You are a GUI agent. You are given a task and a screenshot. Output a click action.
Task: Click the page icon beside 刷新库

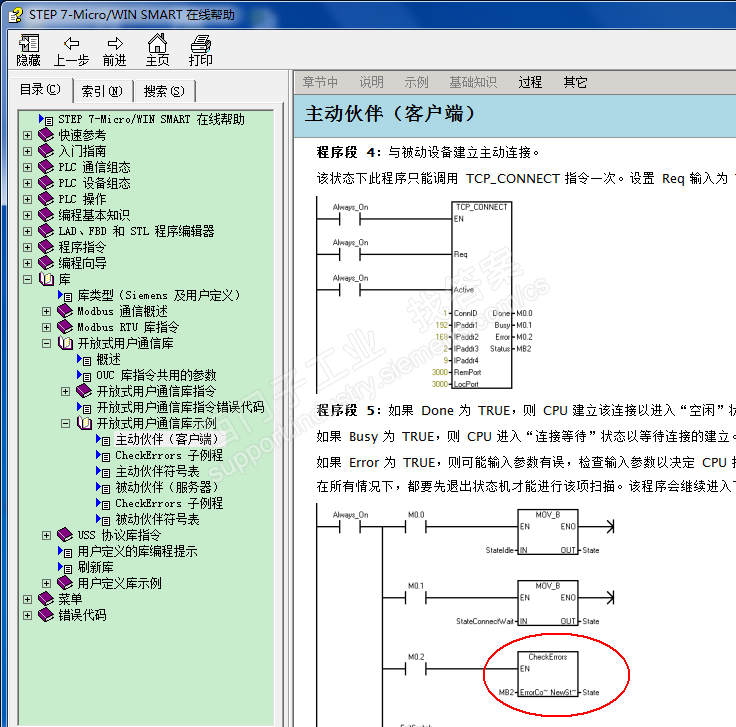(65, 567)
